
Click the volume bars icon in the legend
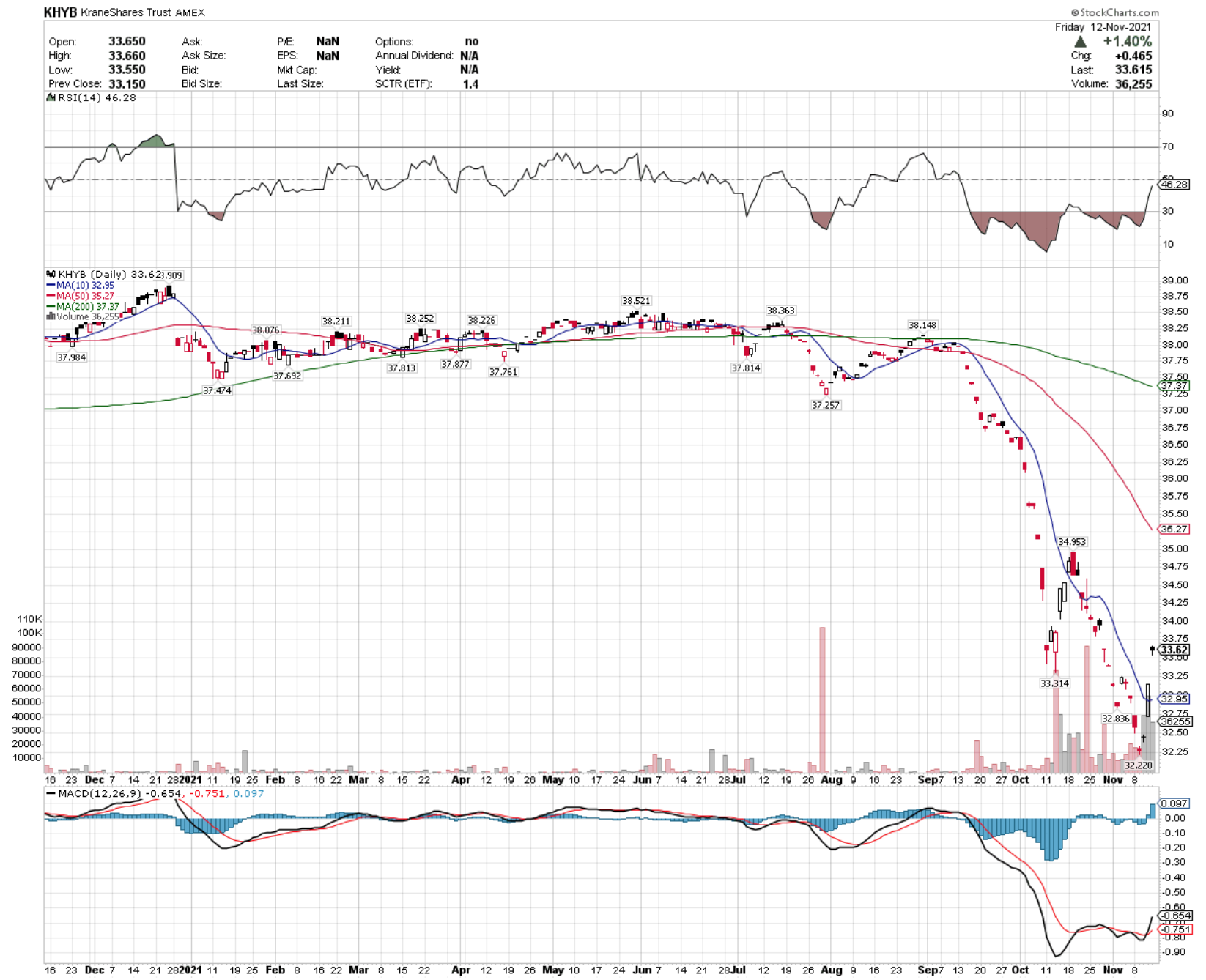[51, 316]
